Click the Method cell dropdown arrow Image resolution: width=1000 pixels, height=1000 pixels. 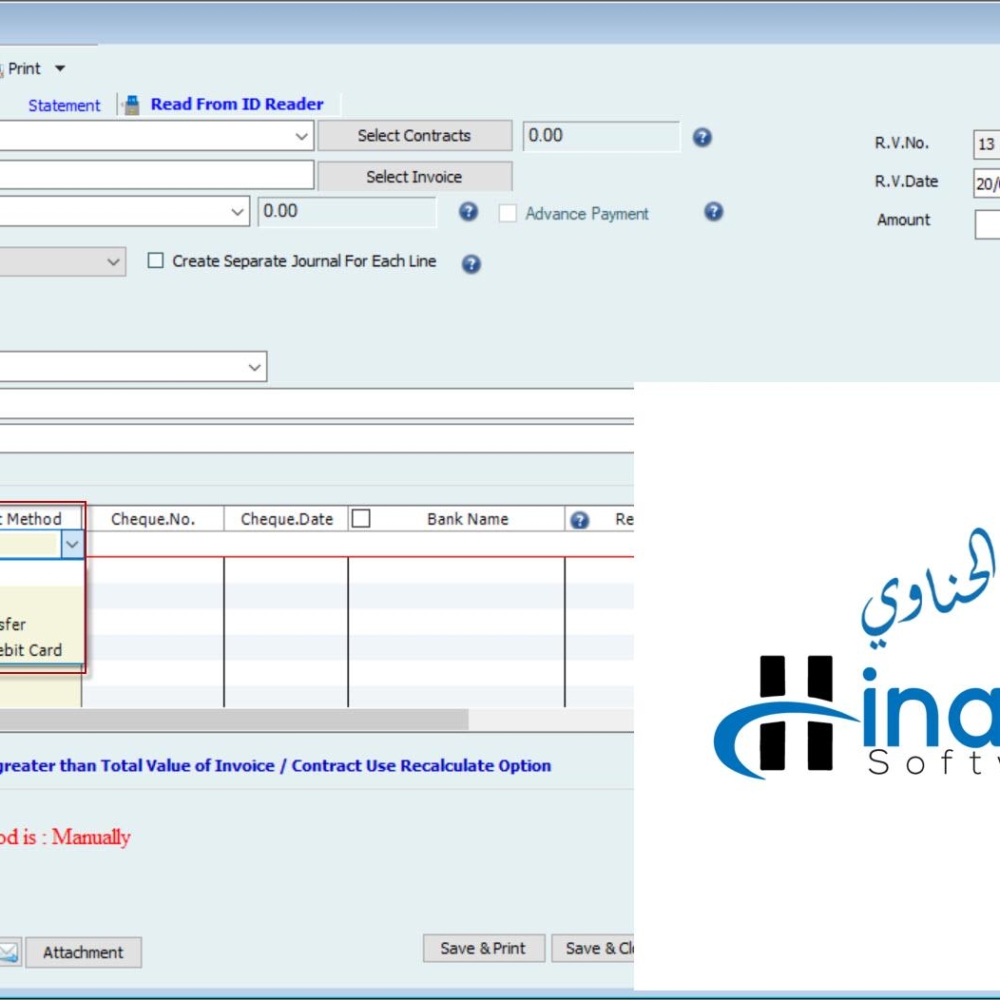tap(72, 545)
